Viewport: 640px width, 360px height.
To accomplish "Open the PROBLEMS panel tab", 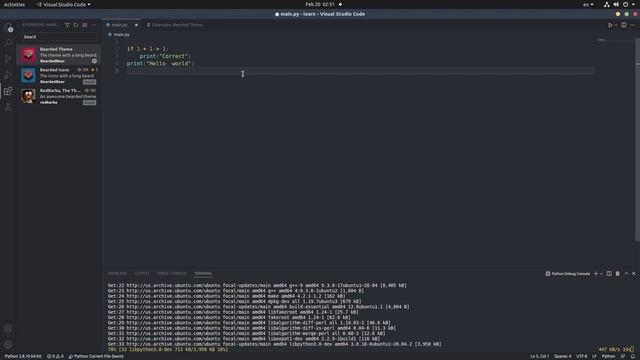I will point(117,273).
